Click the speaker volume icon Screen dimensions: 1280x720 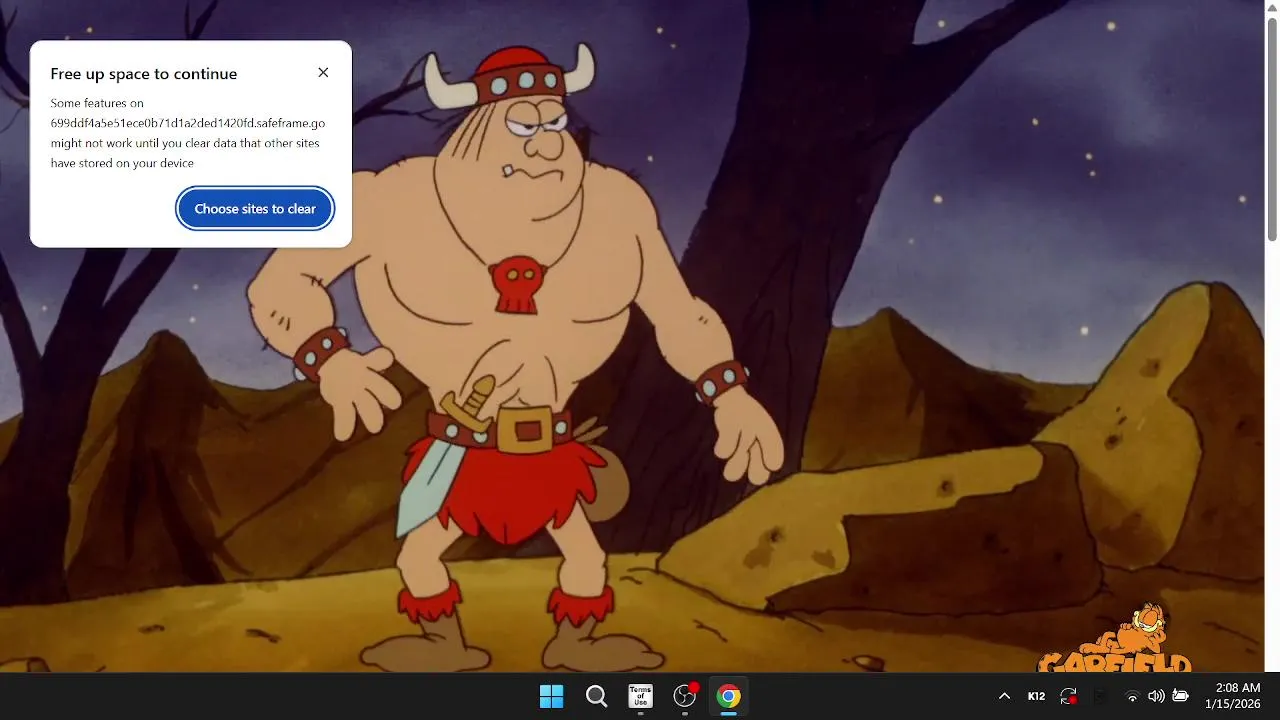coord(1156,696)
